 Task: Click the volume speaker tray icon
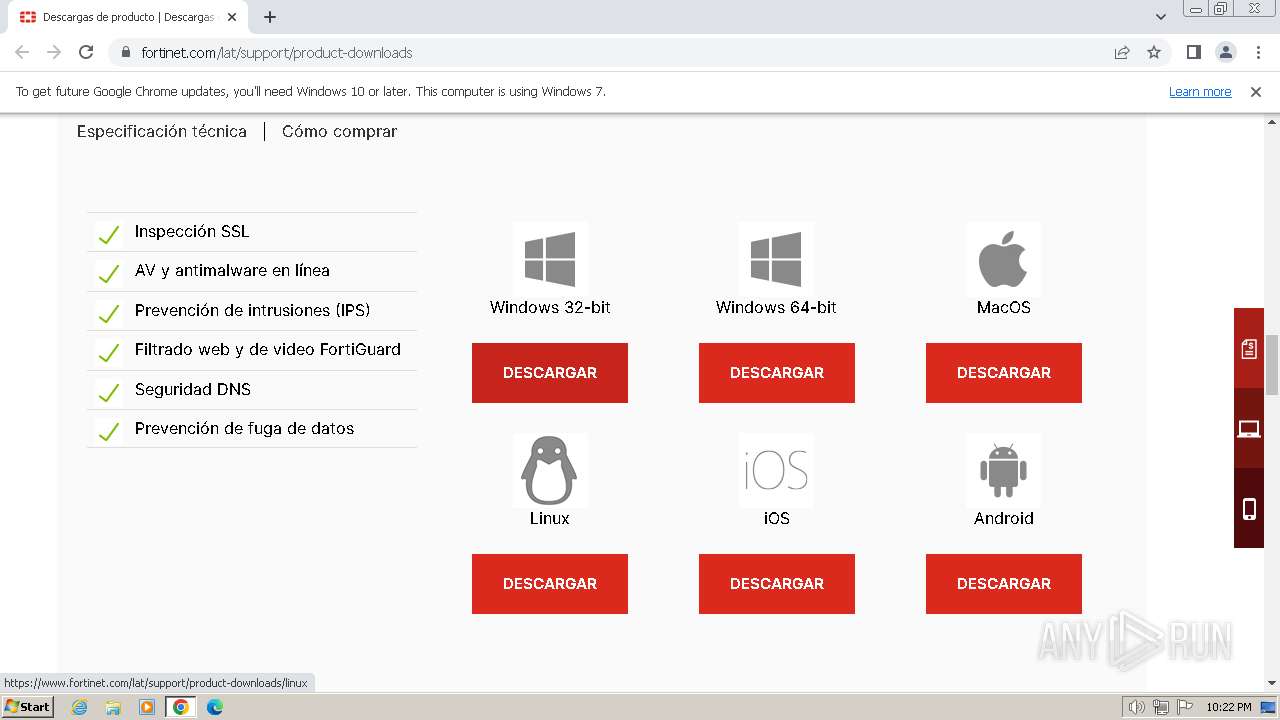1137,707
